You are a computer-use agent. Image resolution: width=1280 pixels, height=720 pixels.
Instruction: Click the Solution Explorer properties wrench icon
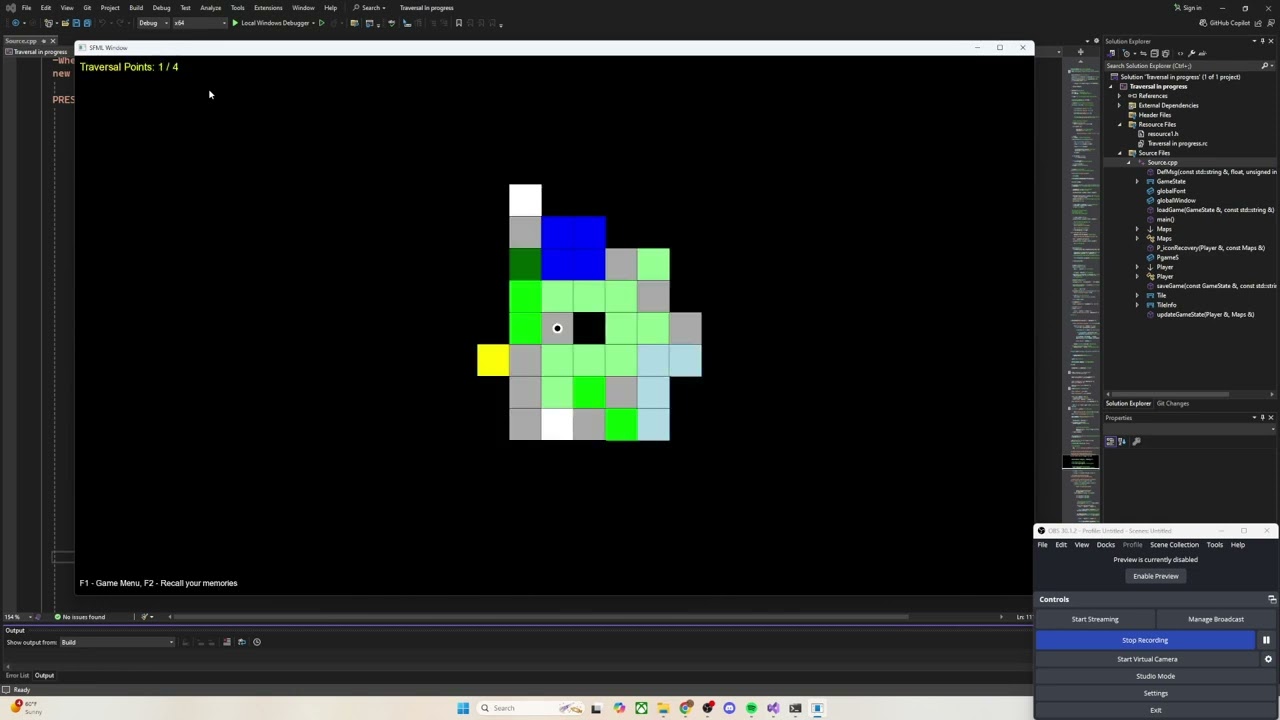[x=1191, y=53]
